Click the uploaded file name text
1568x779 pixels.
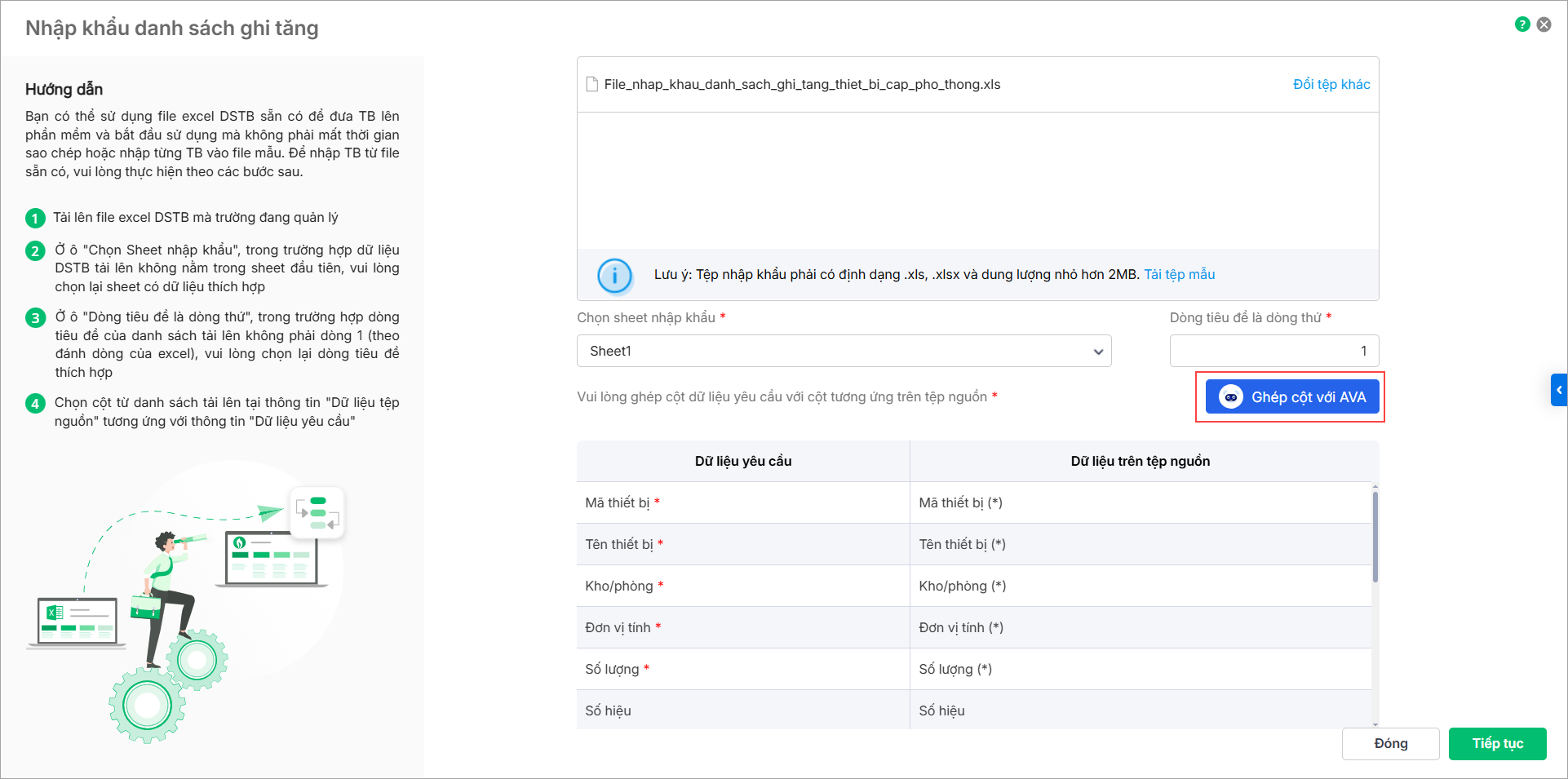(802, 85)
